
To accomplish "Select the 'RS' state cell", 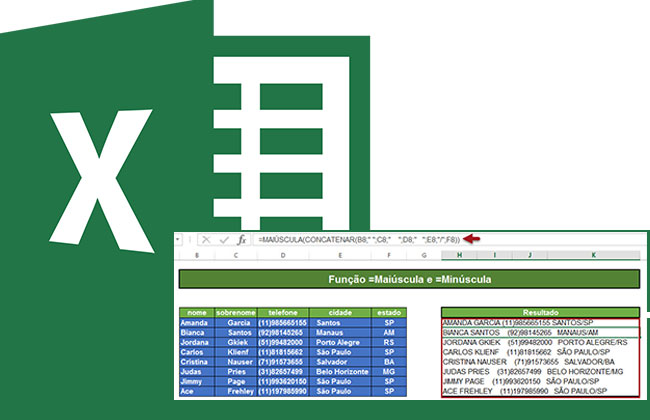I will point(389,342).
